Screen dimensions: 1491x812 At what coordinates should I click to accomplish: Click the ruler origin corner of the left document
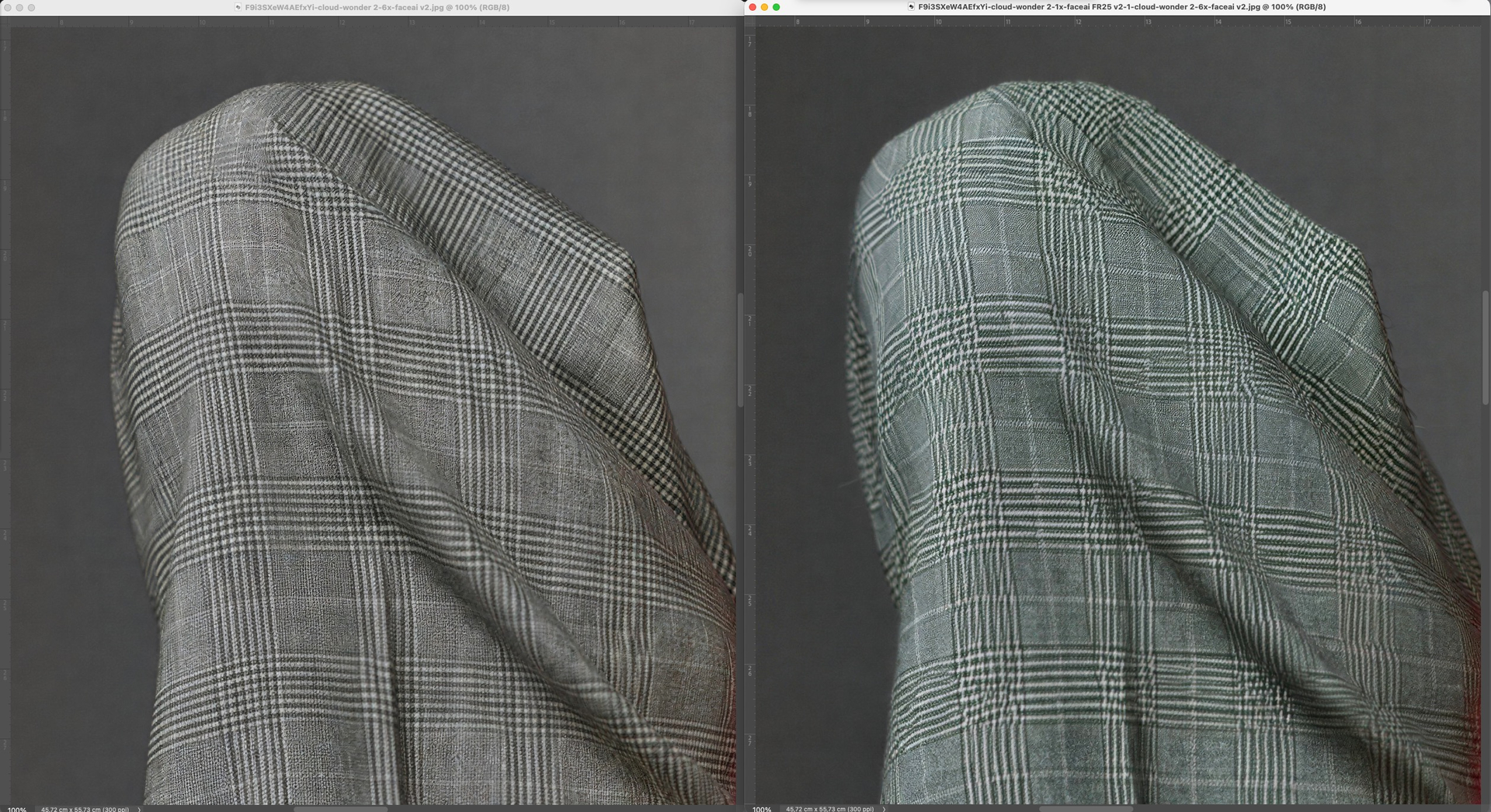[x=5, y=23]
